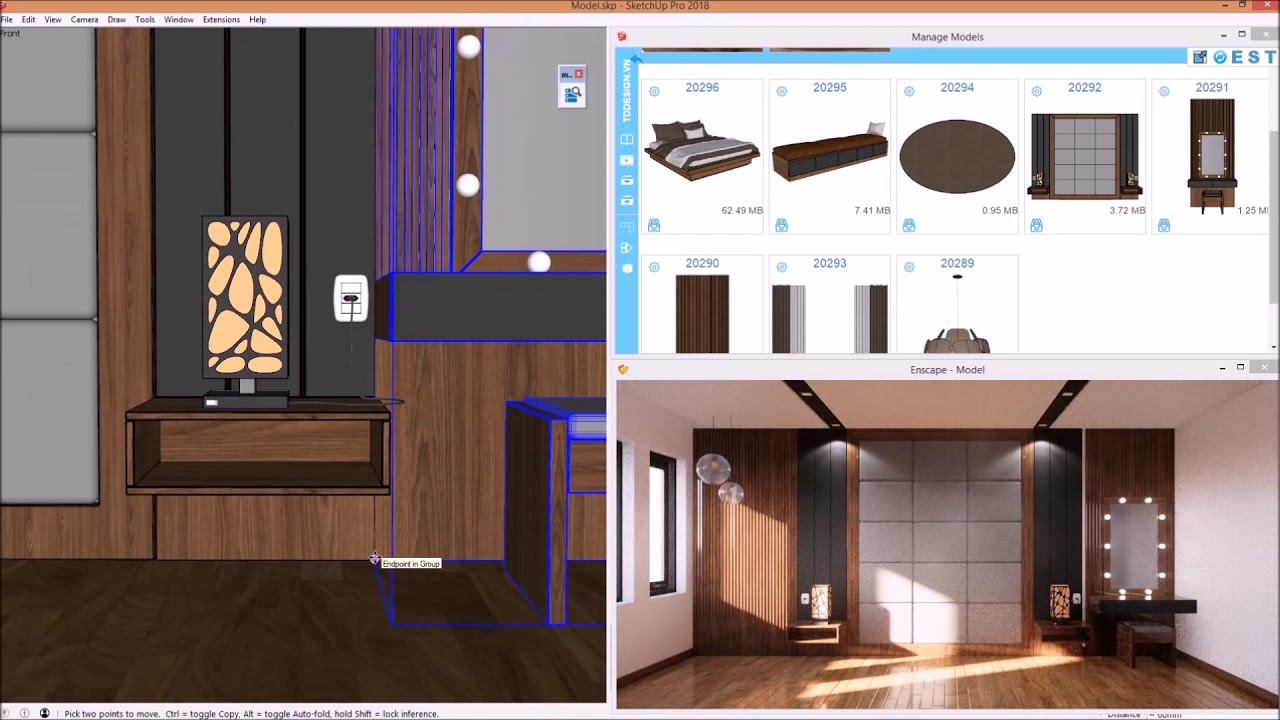
Task: Click download icon under model 20295
Action: pyautogui.click(x=782, y=226)
